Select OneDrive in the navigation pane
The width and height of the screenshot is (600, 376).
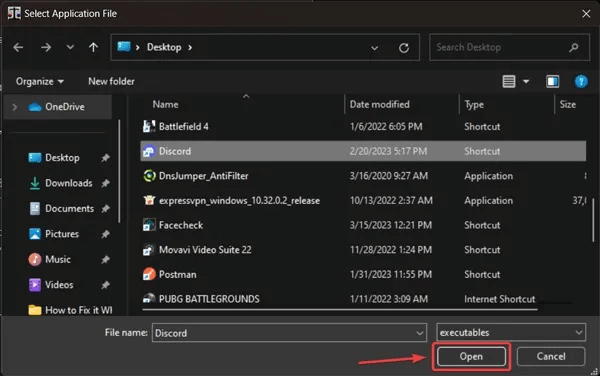click(57, 107)
